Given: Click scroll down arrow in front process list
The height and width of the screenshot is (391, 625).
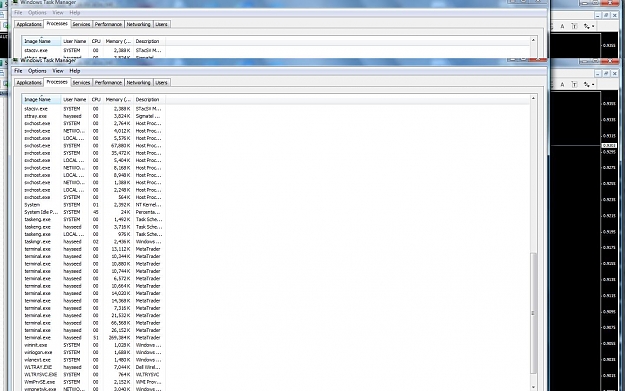Looking at the screenshot, I should [x=533, y=387].
